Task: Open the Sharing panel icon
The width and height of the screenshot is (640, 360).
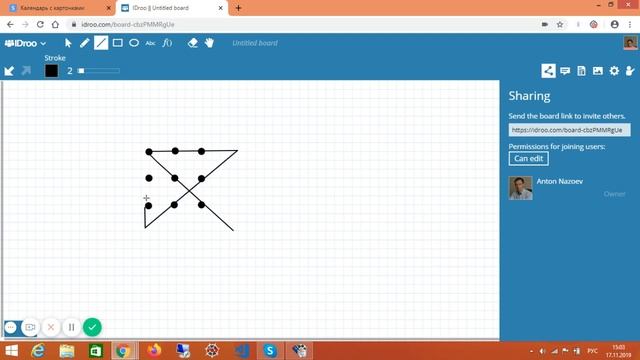Action: (x=548, y=71)
